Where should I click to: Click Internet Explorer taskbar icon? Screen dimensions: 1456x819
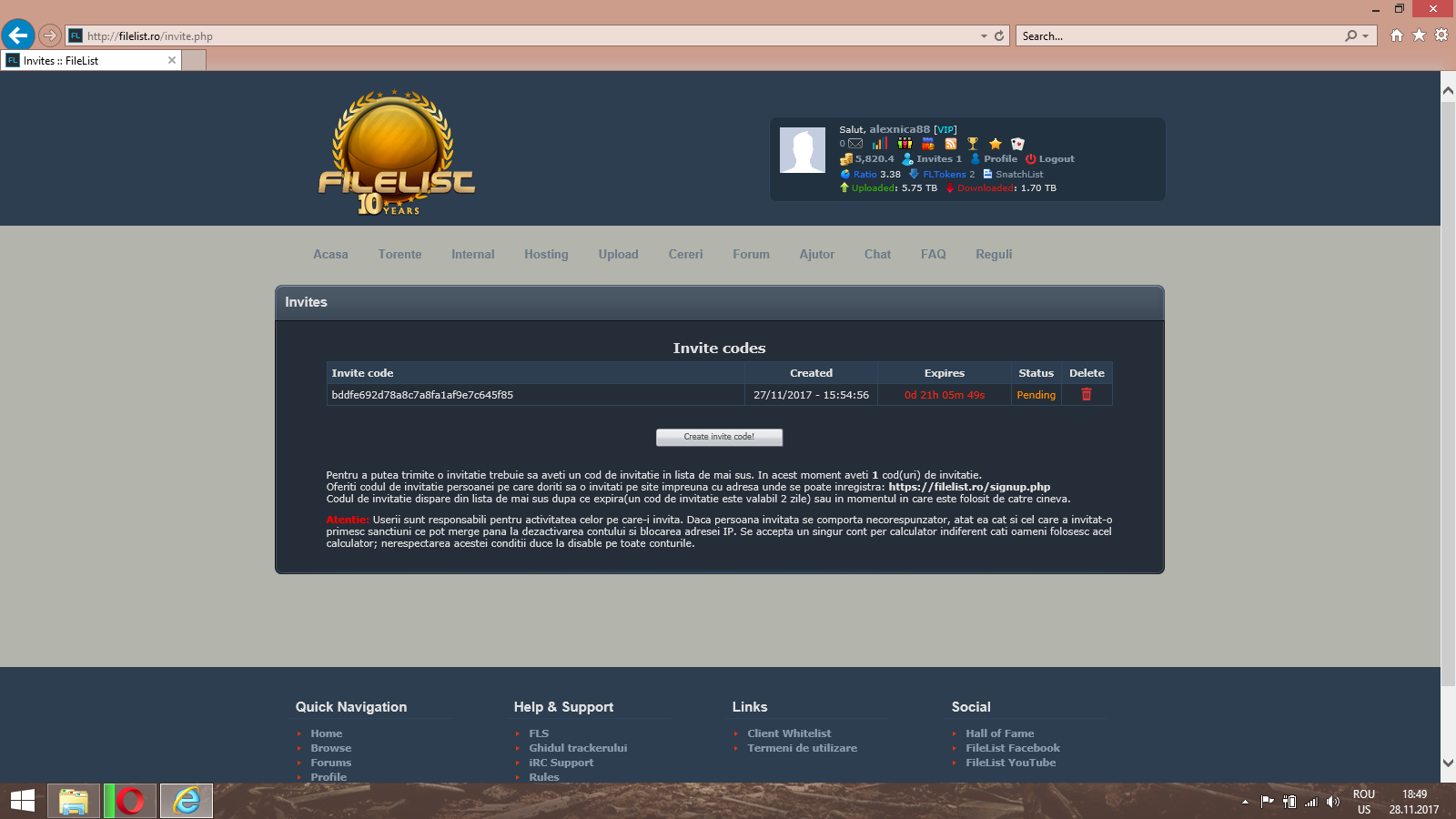[187, 801]
